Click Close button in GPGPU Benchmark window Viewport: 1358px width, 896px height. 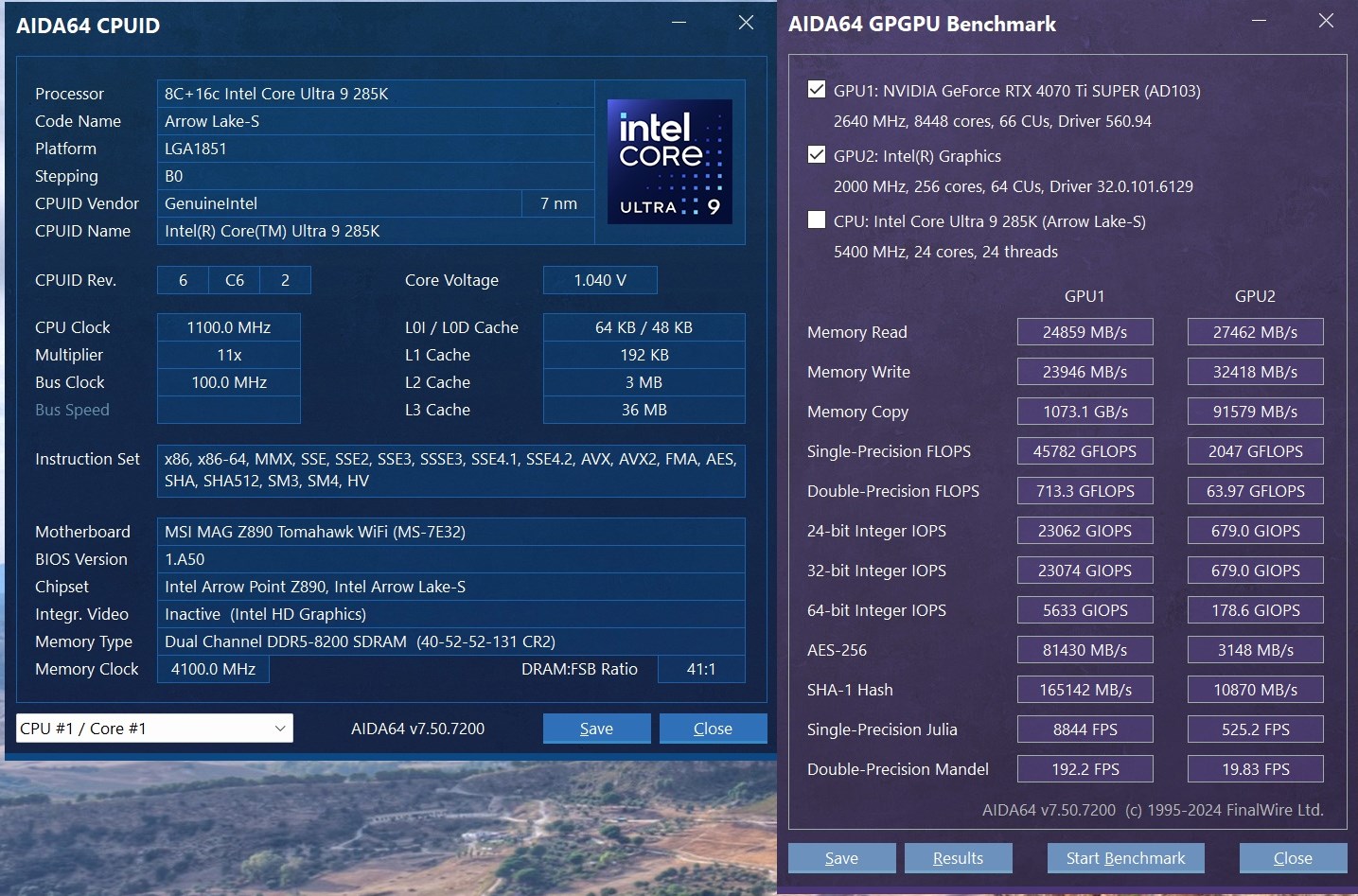tap(1293, 858)
